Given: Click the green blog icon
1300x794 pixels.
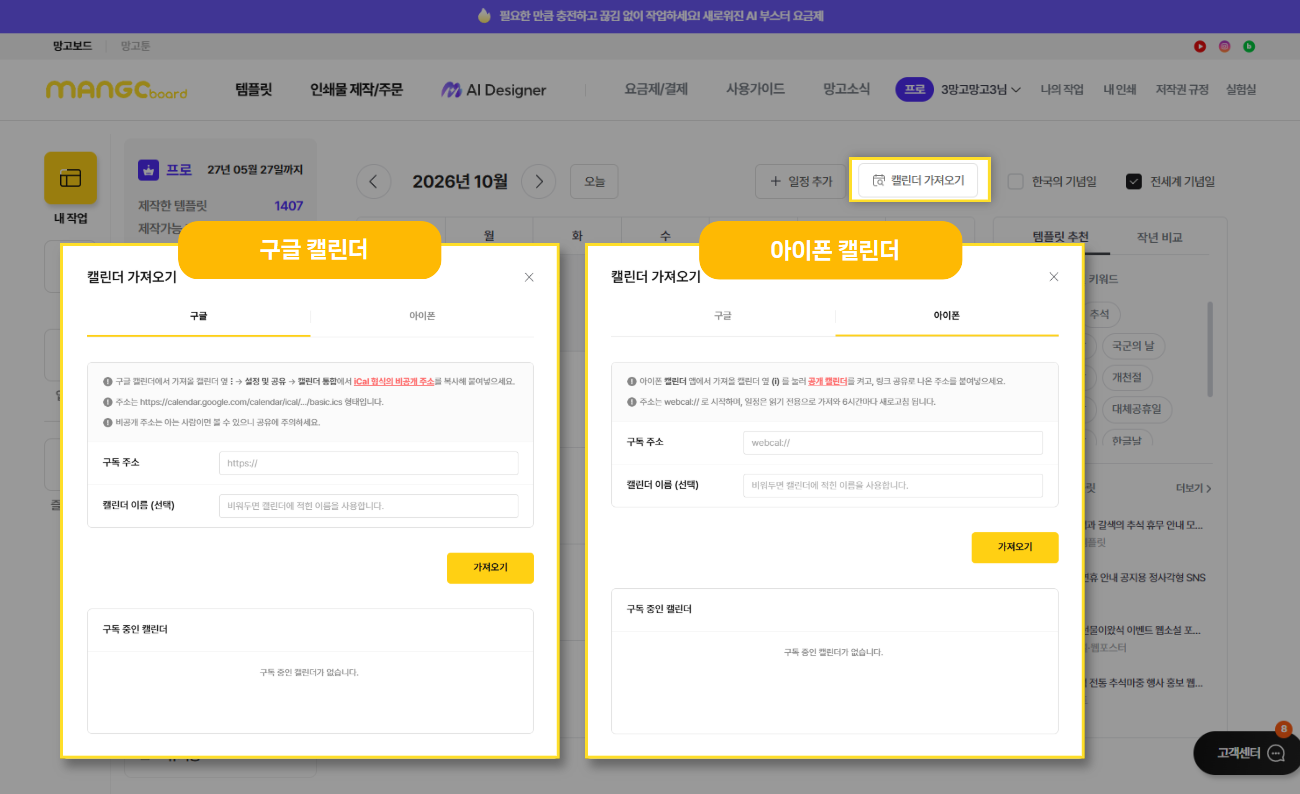Looking at the screenshot, I should click(x=1249, y=46).
